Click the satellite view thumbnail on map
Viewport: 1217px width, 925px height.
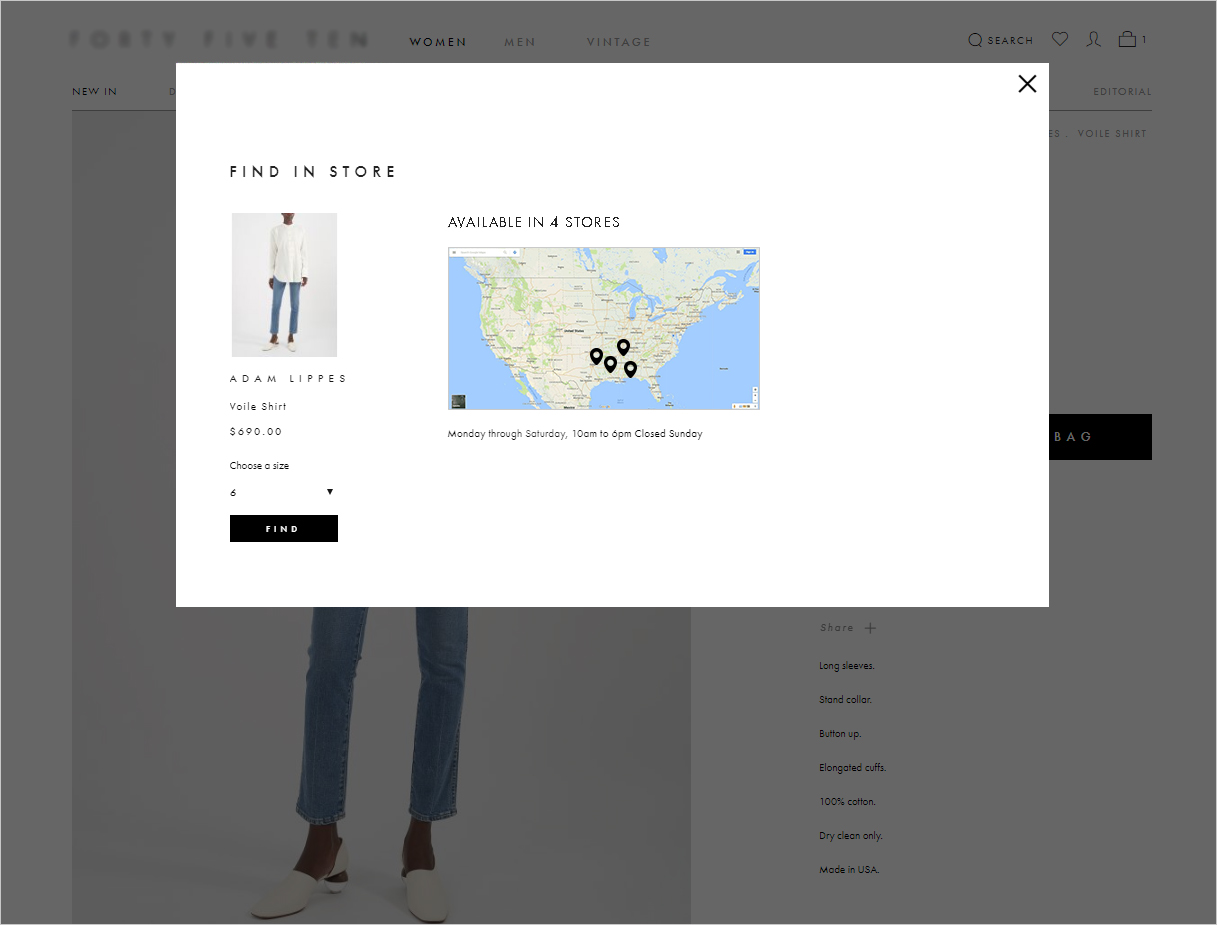(x=458, y=401)
